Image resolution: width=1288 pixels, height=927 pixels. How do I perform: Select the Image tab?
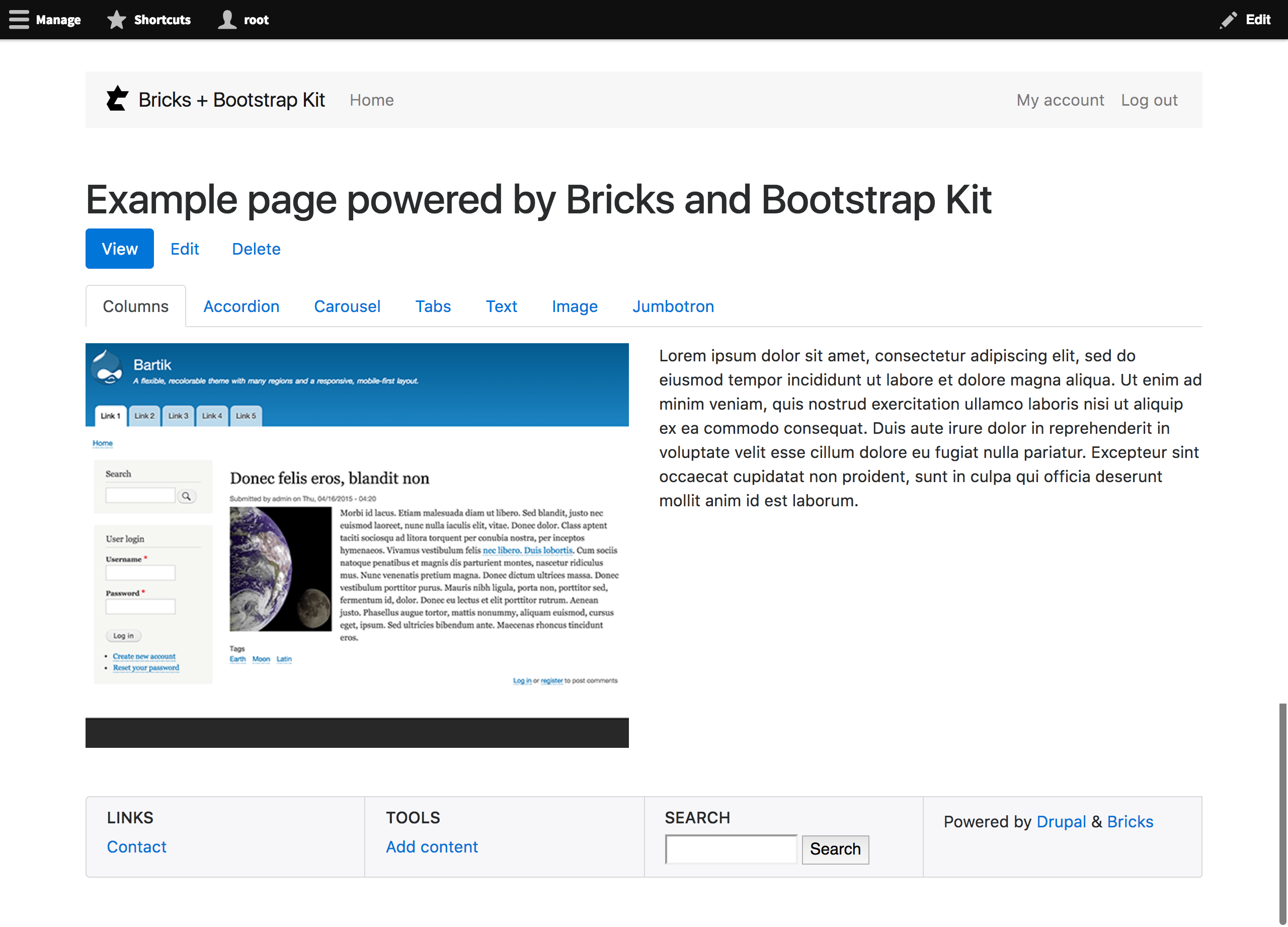pyautogui.click(x=574, y=306)
